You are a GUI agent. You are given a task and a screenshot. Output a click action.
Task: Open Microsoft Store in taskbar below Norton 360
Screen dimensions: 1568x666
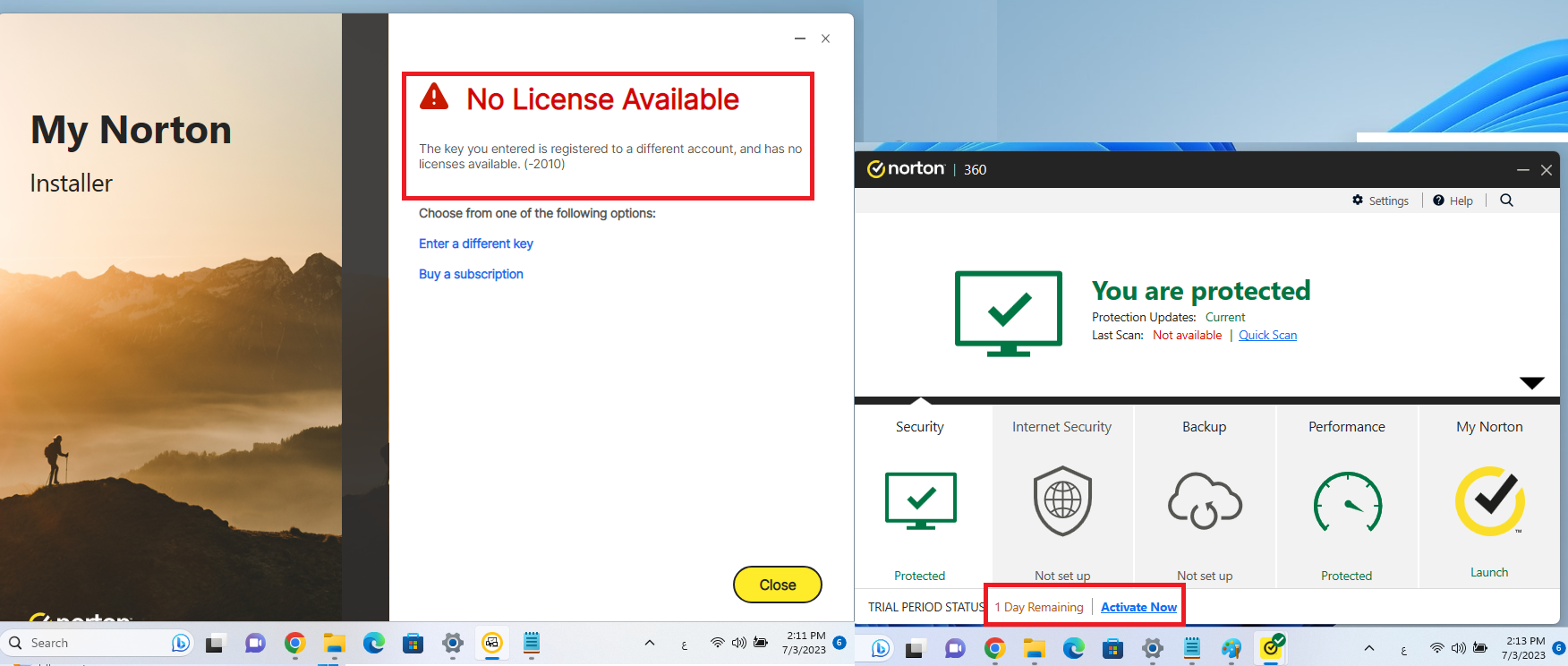point(1112,648)
